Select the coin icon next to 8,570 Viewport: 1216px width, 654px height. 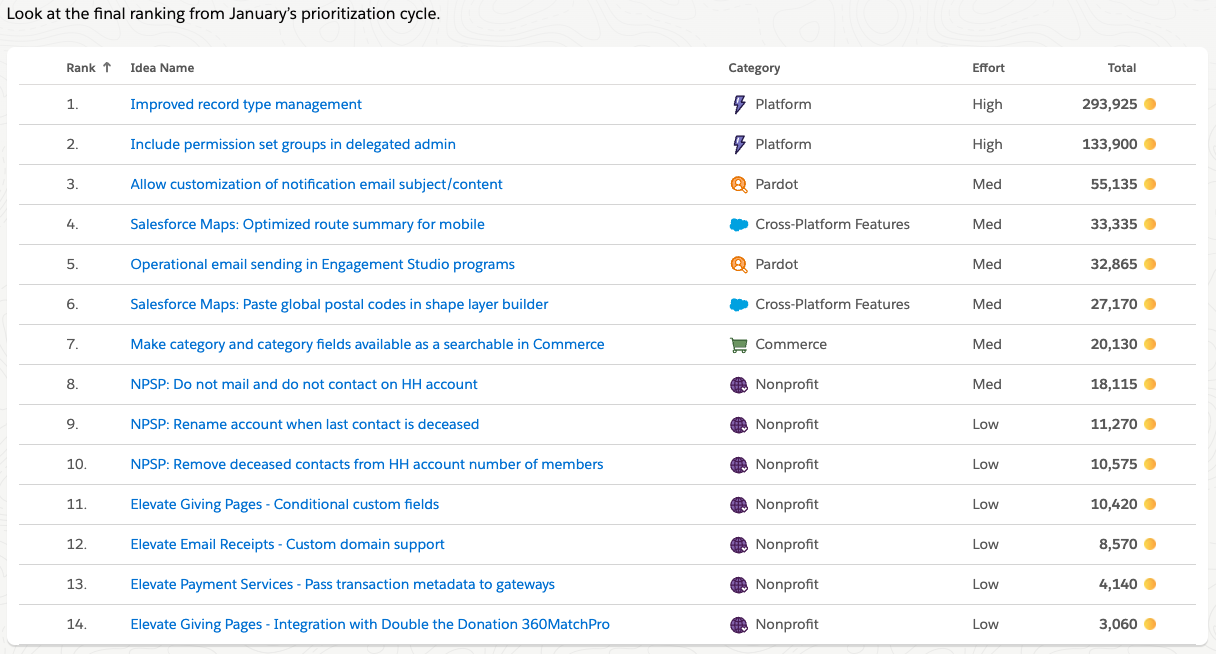click(1150, 544)
